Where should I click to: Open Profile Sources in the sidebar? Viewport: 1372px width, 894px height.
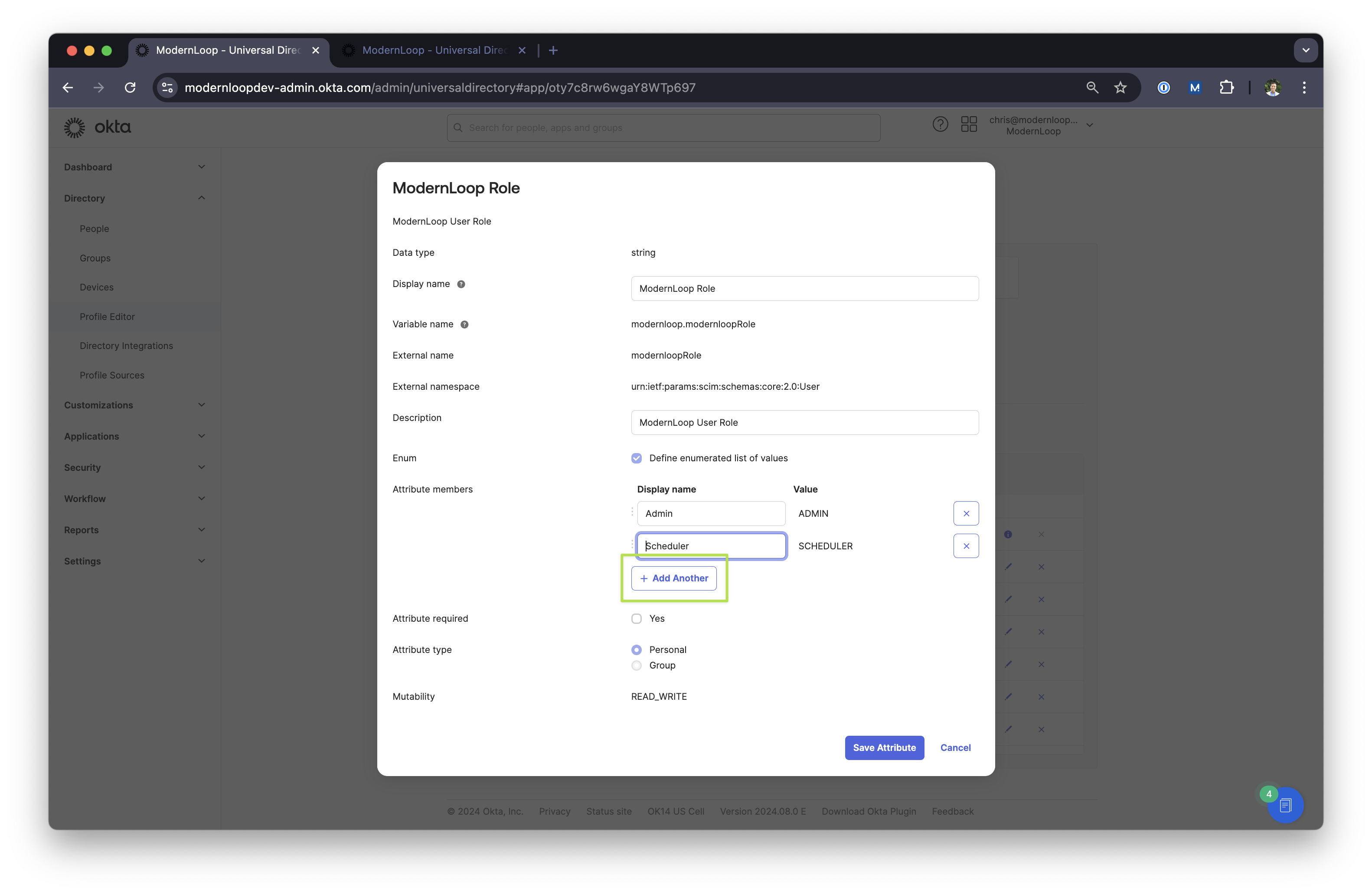point(112,375)
